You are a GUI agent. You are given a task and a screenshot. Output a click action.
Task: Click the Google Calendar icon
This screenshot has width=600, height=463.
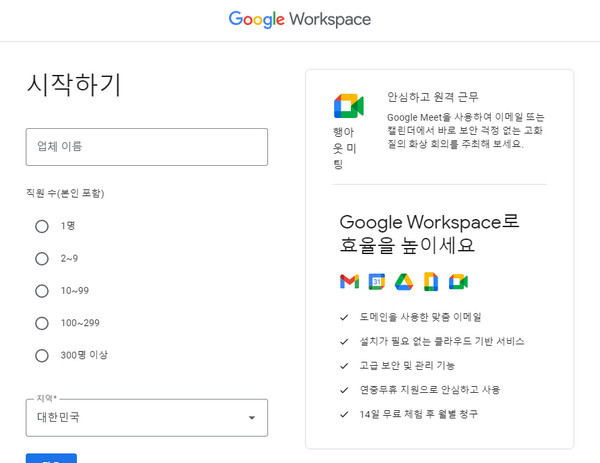pos(377,282)
